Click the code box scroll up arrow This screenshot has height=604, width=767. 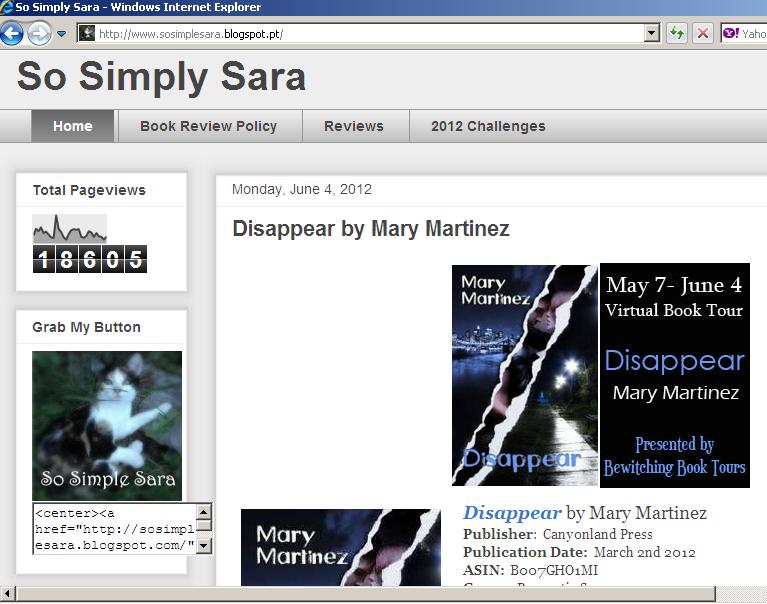(203, 512)
